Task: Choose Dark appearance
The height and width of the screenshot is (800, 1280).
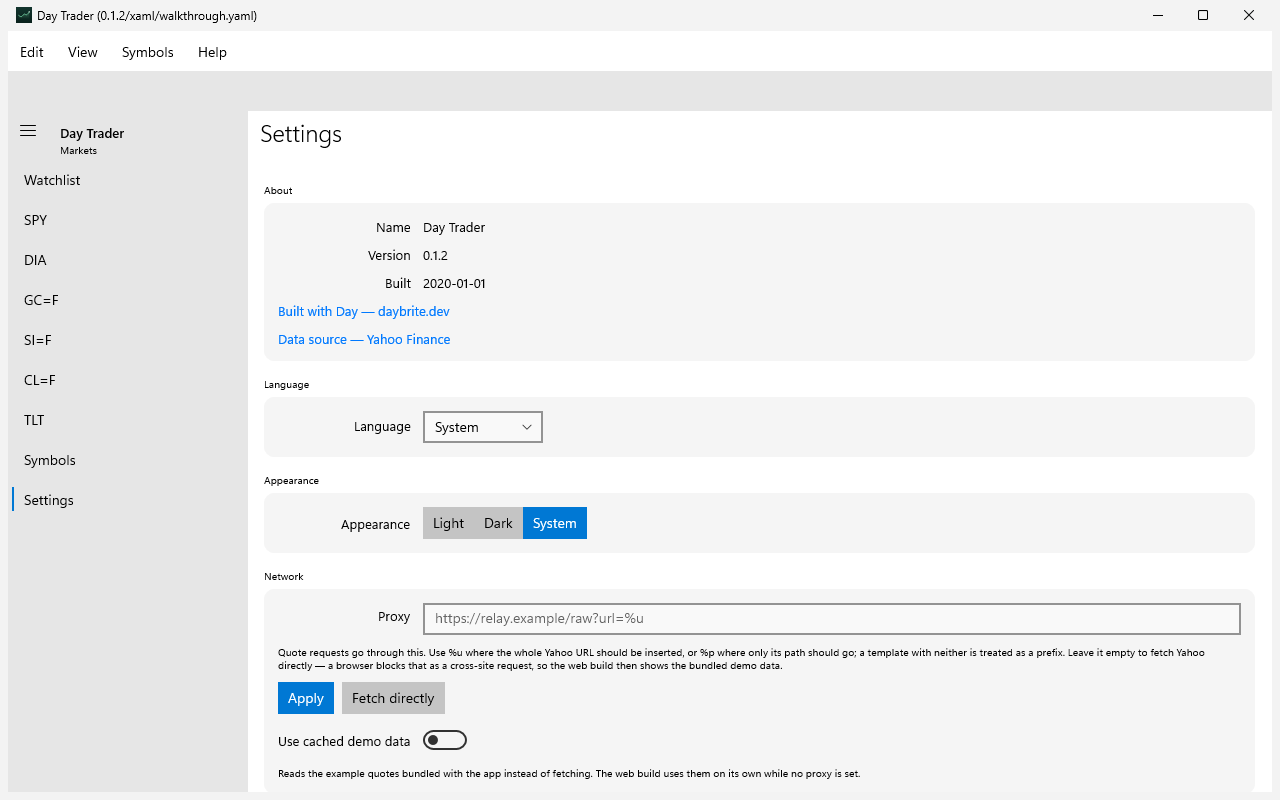Action: click(x=498, y=523)
